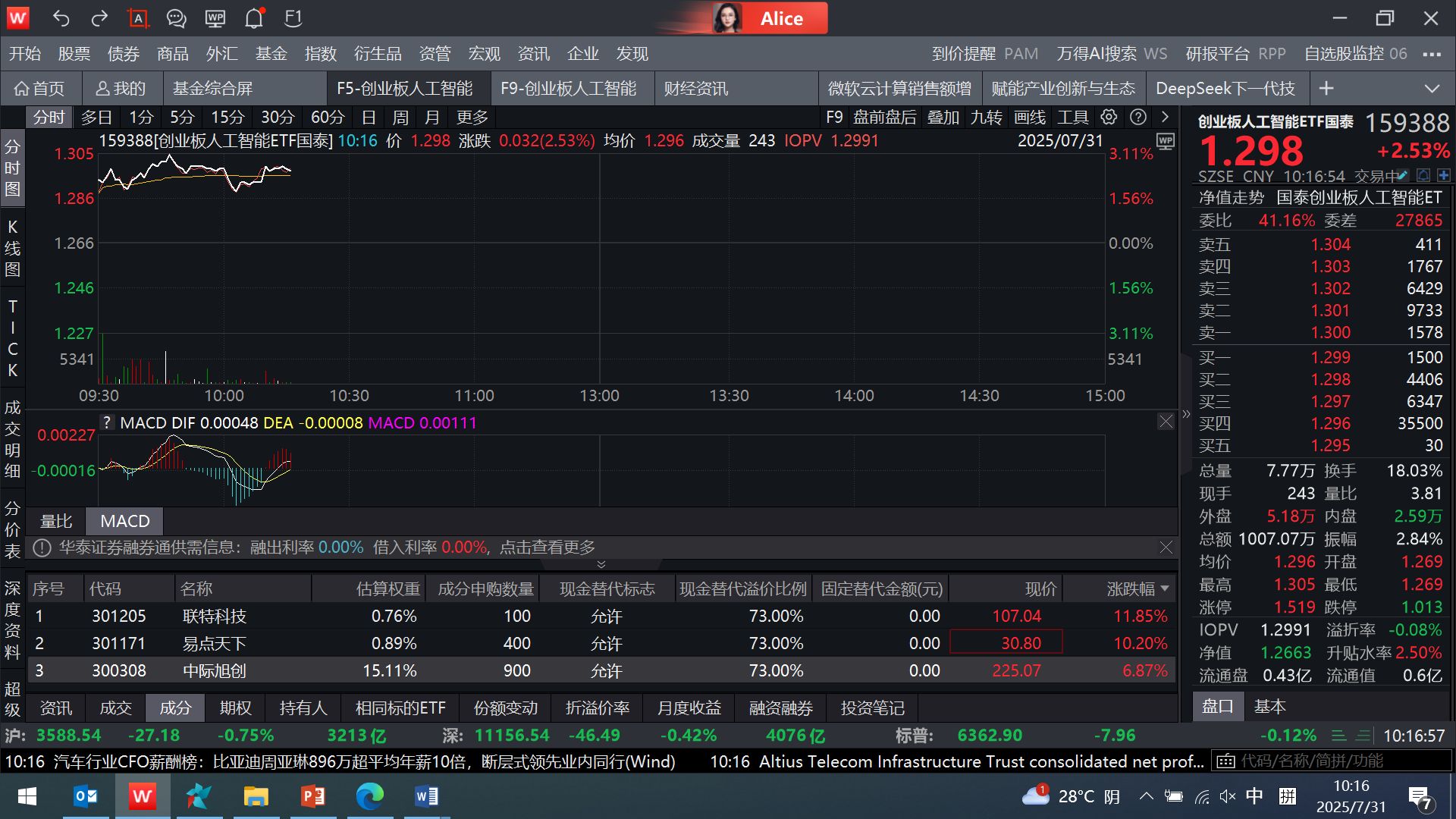Image resolution: width=1456 pixels, height=819 pixels.
Task: Click the redo arrow icon
Action: (99, 18)
